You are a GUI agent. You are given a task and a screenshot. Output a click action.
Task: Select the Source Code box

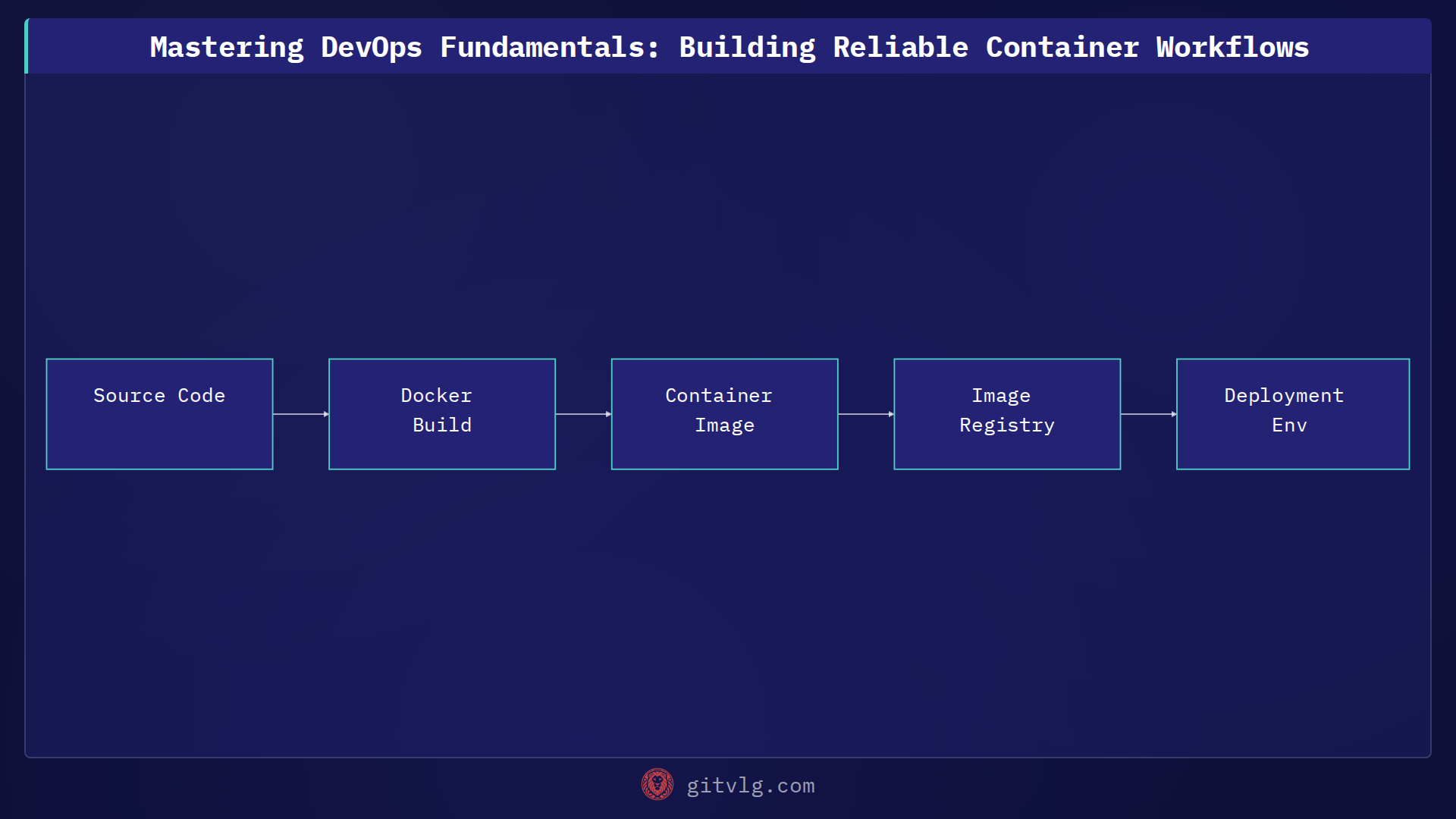click(159, 414)
